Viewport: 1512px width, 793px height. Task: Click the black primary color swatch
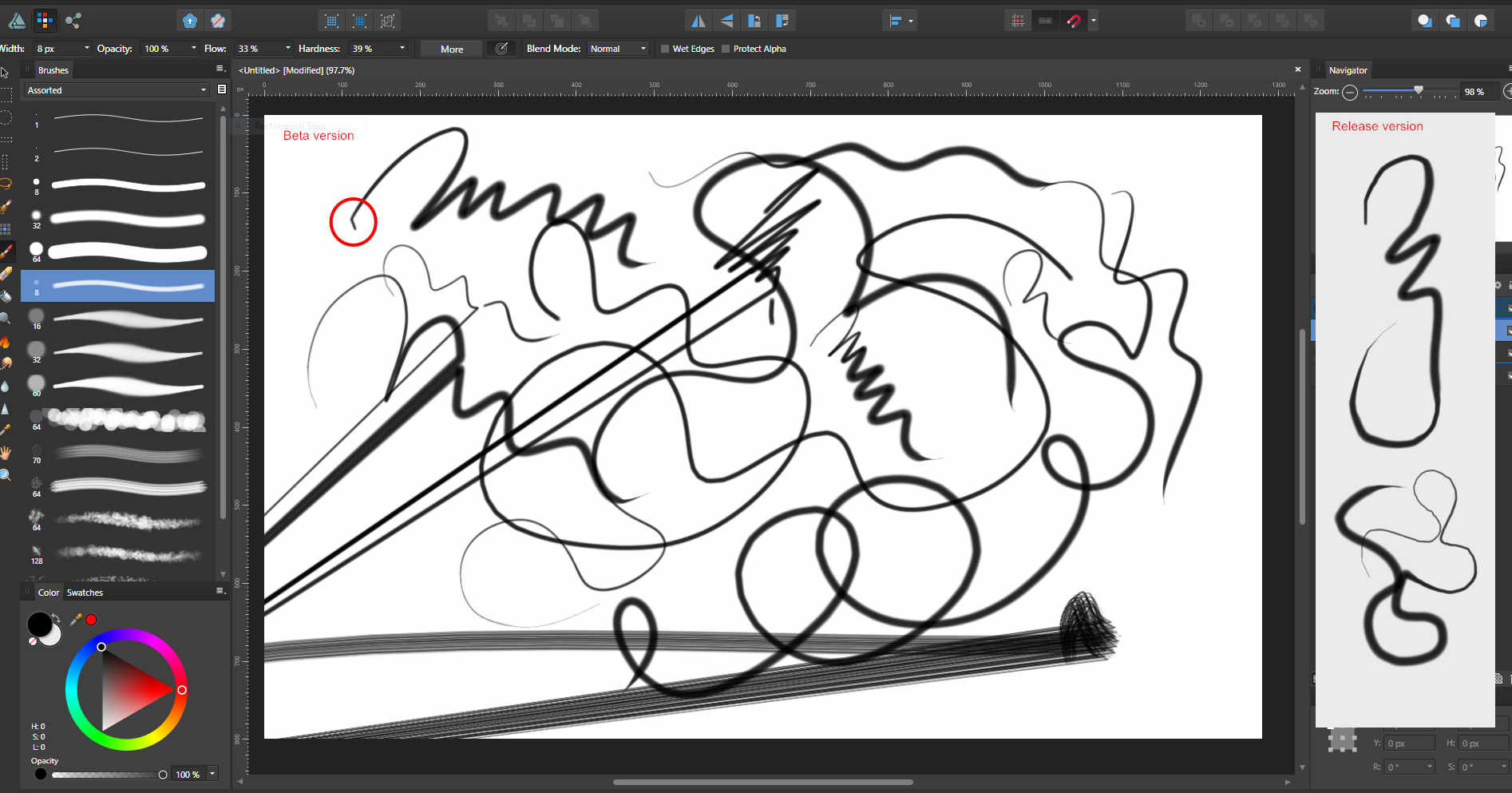pyautogui.click(x=38, y=625)
